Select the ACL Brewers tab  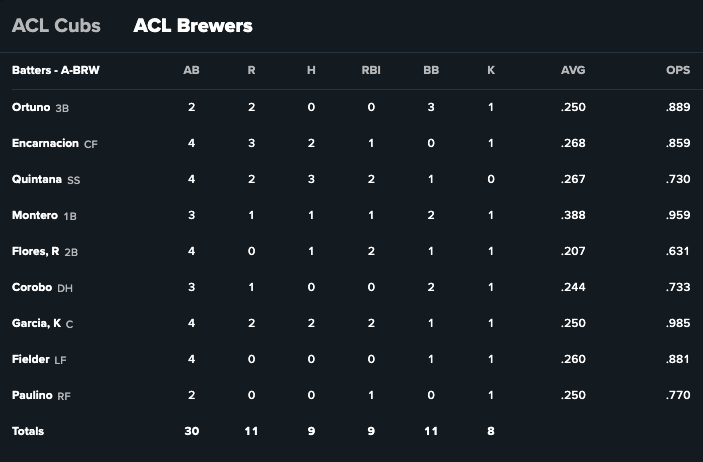pyautogui.click(x=193, y=26)
